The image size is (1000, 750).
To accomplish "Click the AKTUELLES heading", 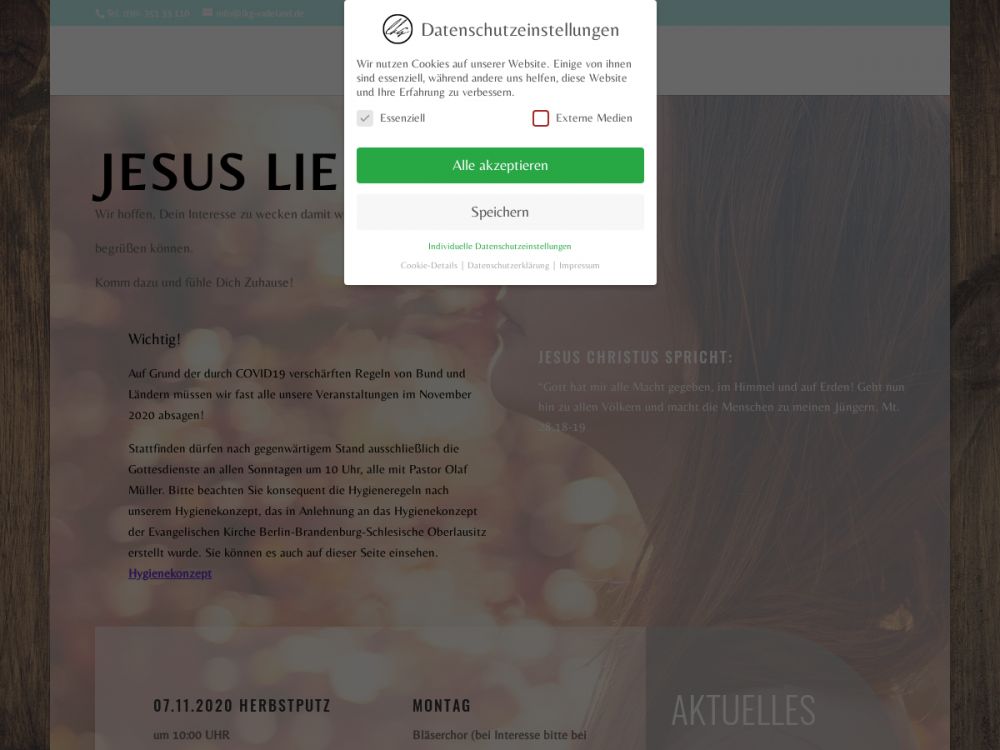I will [x=744, y=710].
